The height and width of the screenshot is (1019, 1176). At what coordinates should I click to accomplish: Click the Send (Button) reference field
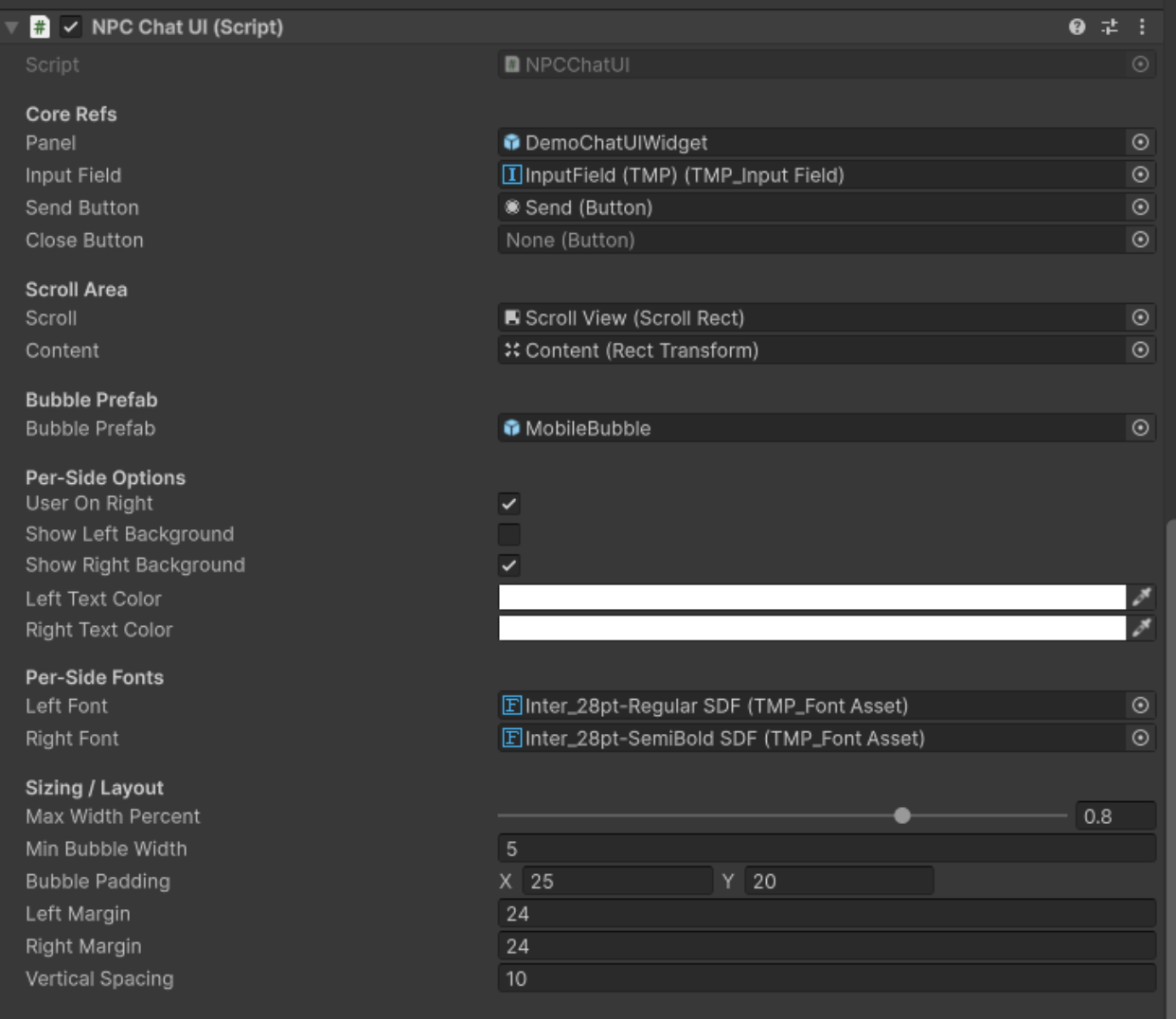click(805, 206)
